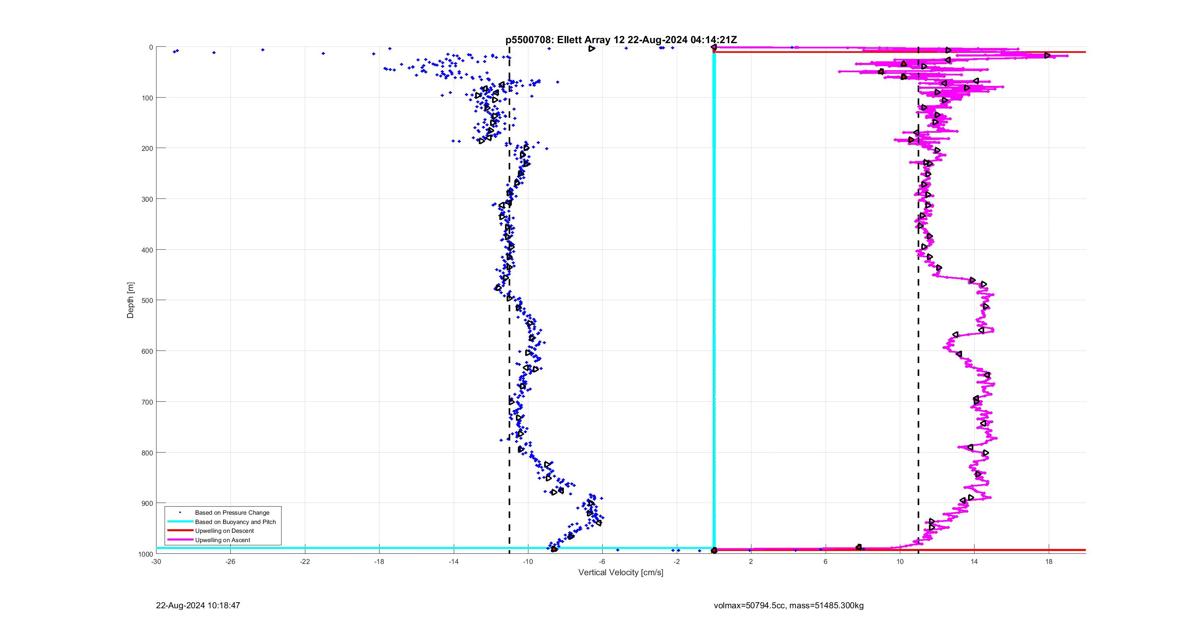Click x-axis tick label "14"

(974, 561)
